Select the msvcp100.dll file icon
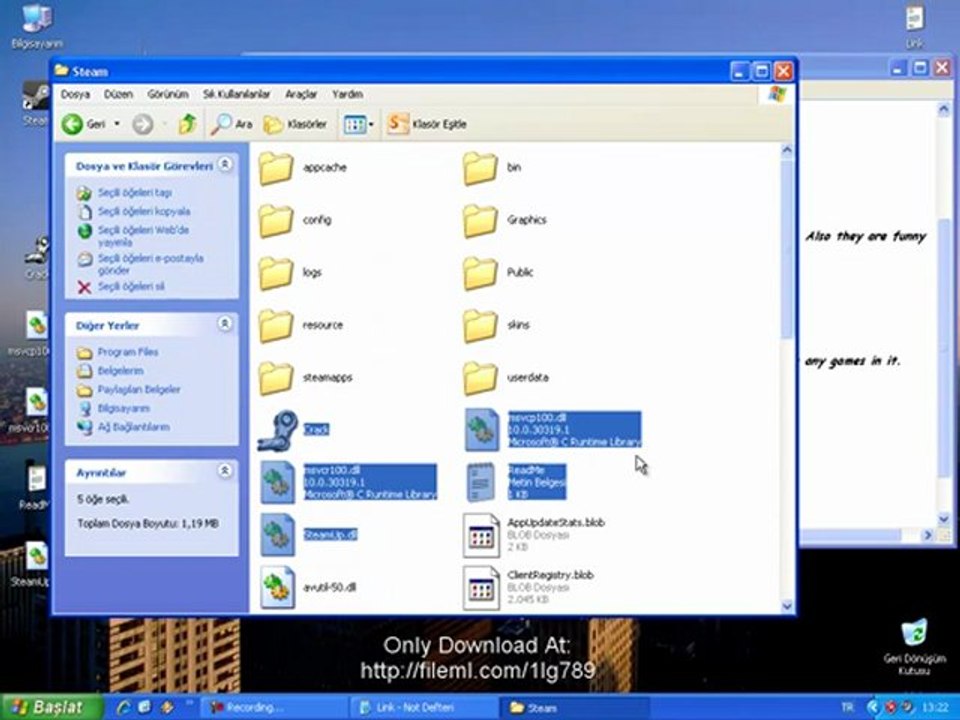This screenshot has height=720, width=960. click(481, 429)
